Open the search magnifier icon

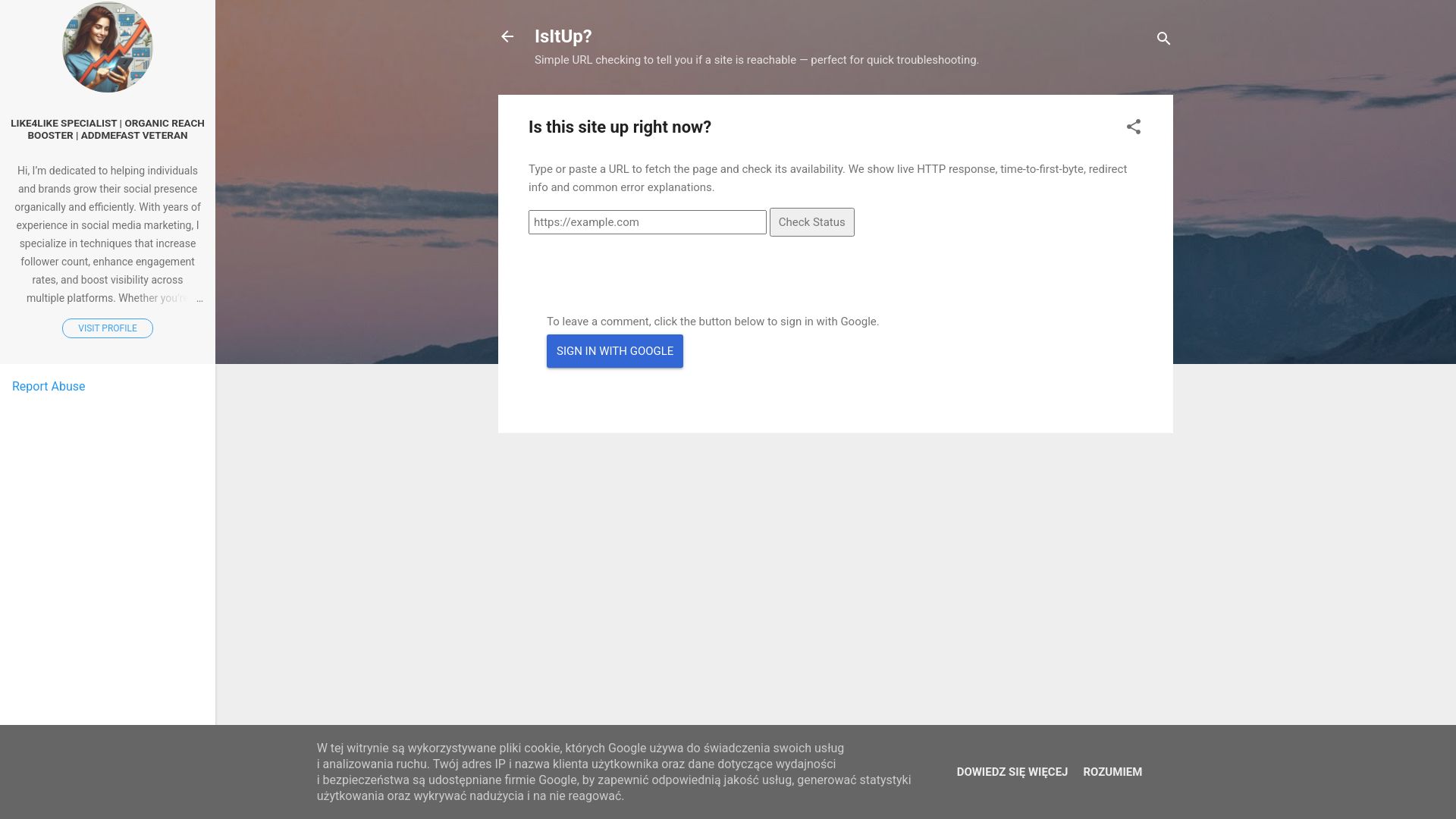(1163, 38)
